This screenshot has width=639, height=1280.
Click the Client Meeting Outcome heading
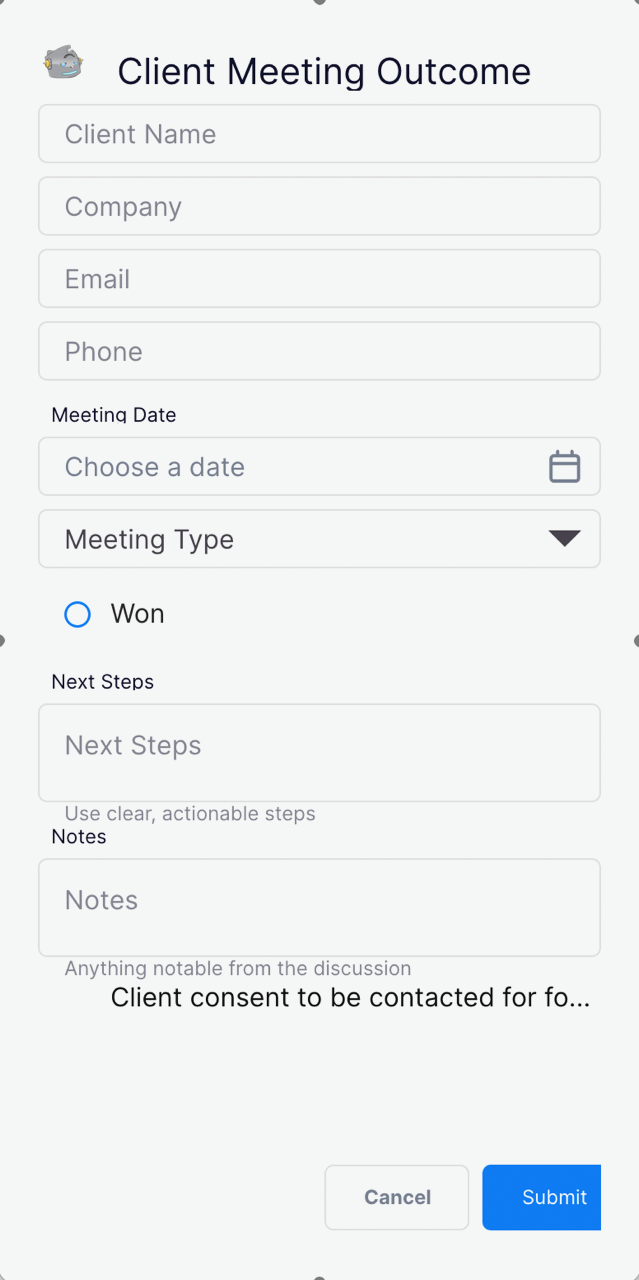click(324, 72)
